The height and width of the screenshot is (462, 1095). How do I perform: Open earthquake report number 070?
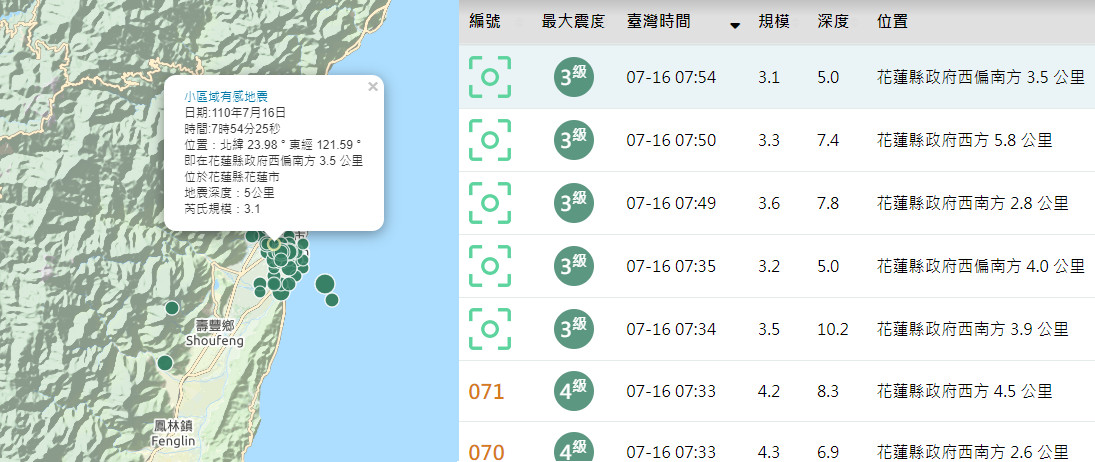[487, 451]
